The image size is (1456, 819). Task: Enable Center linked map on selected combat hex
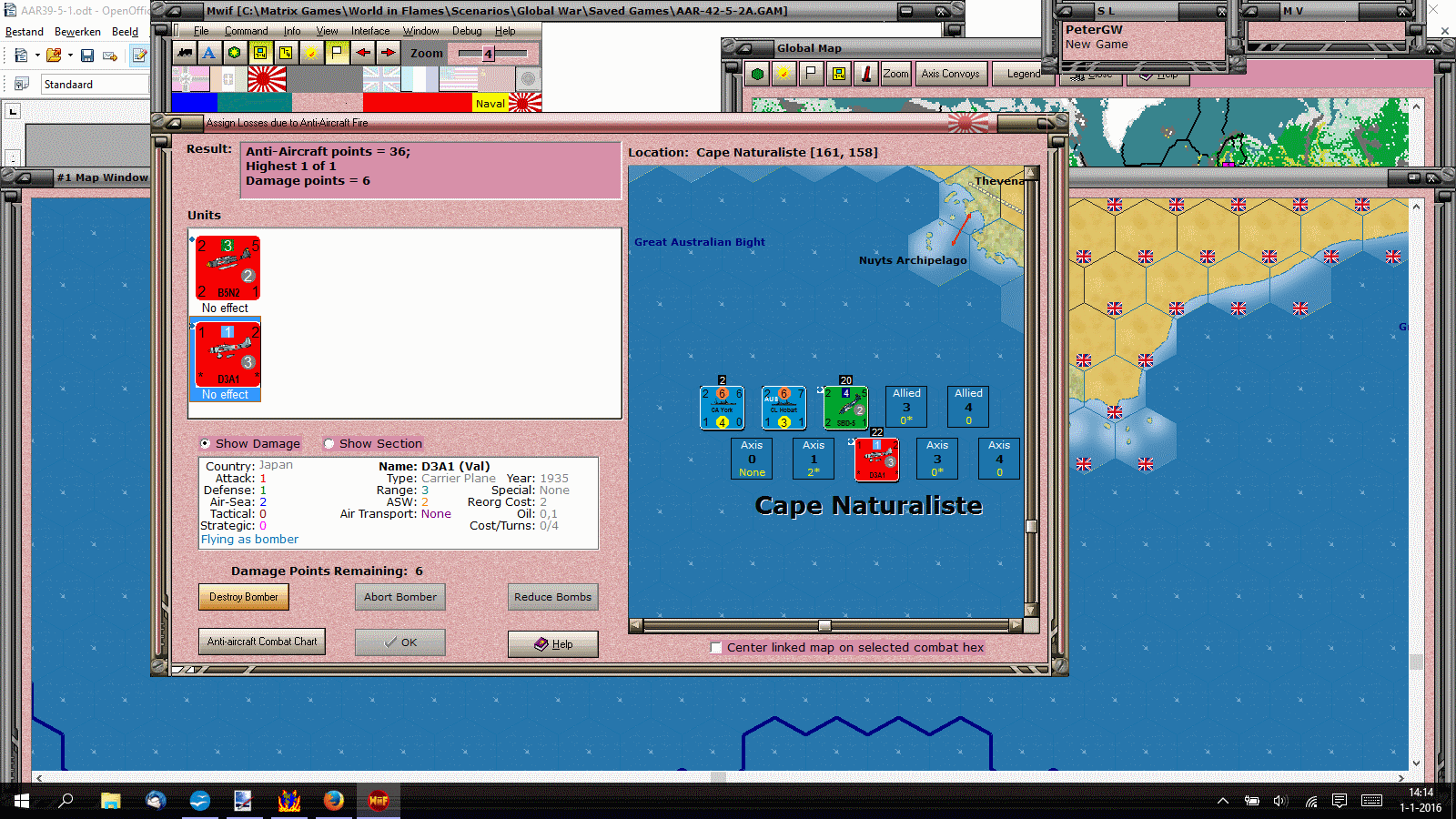click(716, 648)
